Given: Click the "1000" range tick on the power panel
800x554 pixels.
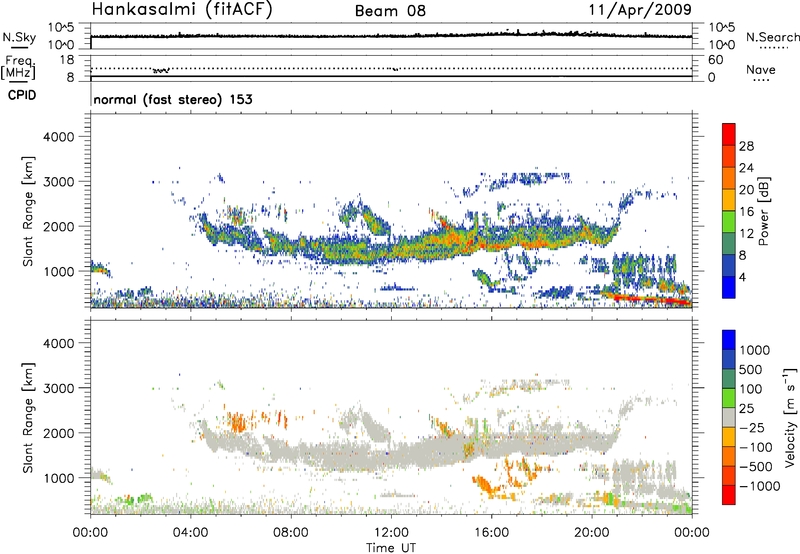Looking at the screenshot, I should point(59,271).
